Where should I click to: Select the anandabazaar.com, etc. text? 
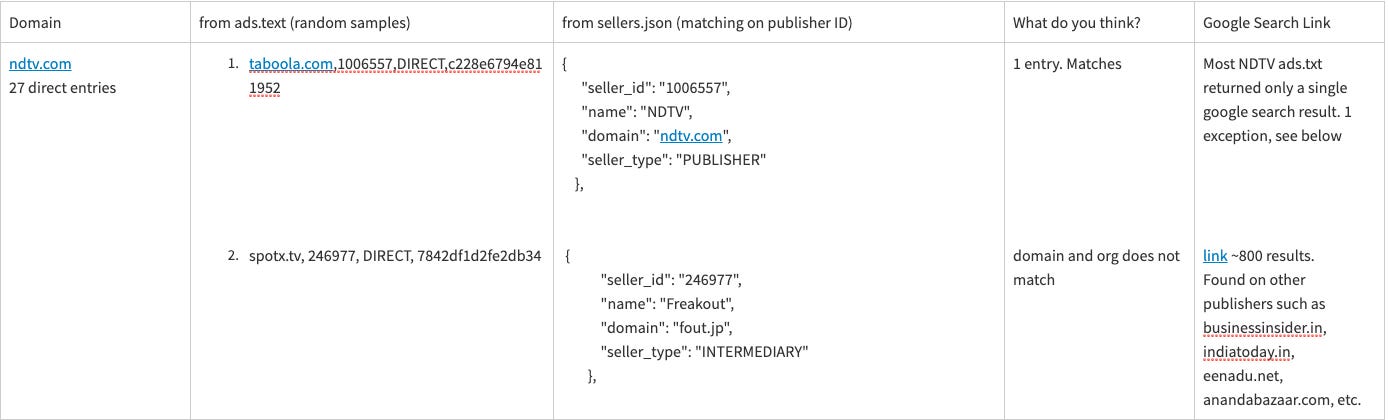click(1282, 400)
